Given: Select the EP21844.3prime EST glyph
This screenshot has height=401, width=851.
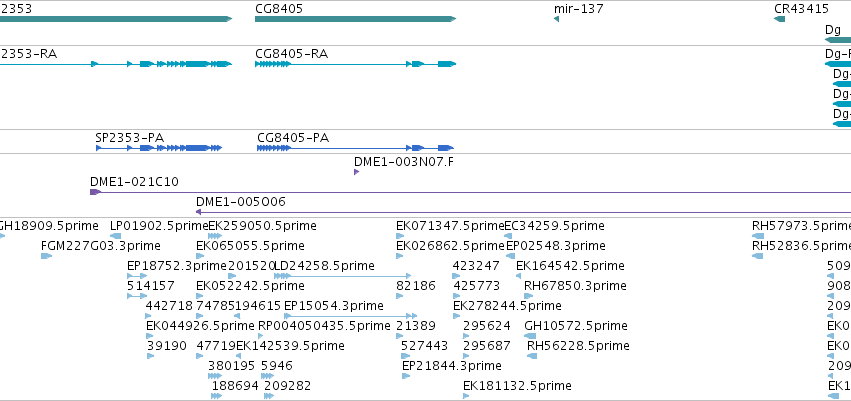Looking at the screenshot, I should 406,376.
